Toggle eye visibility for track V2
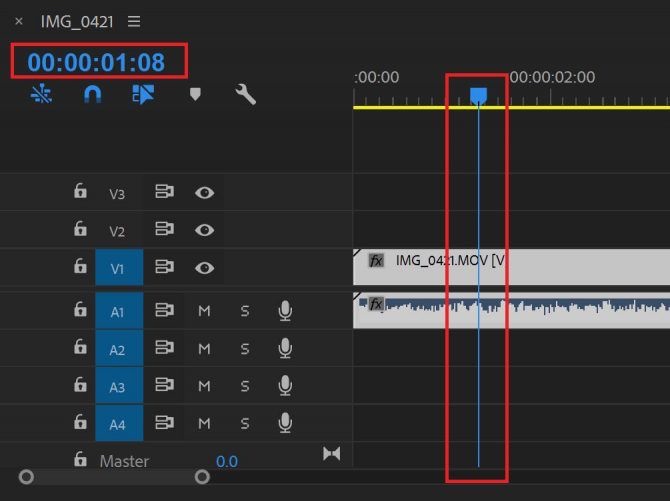 point(204,230)
